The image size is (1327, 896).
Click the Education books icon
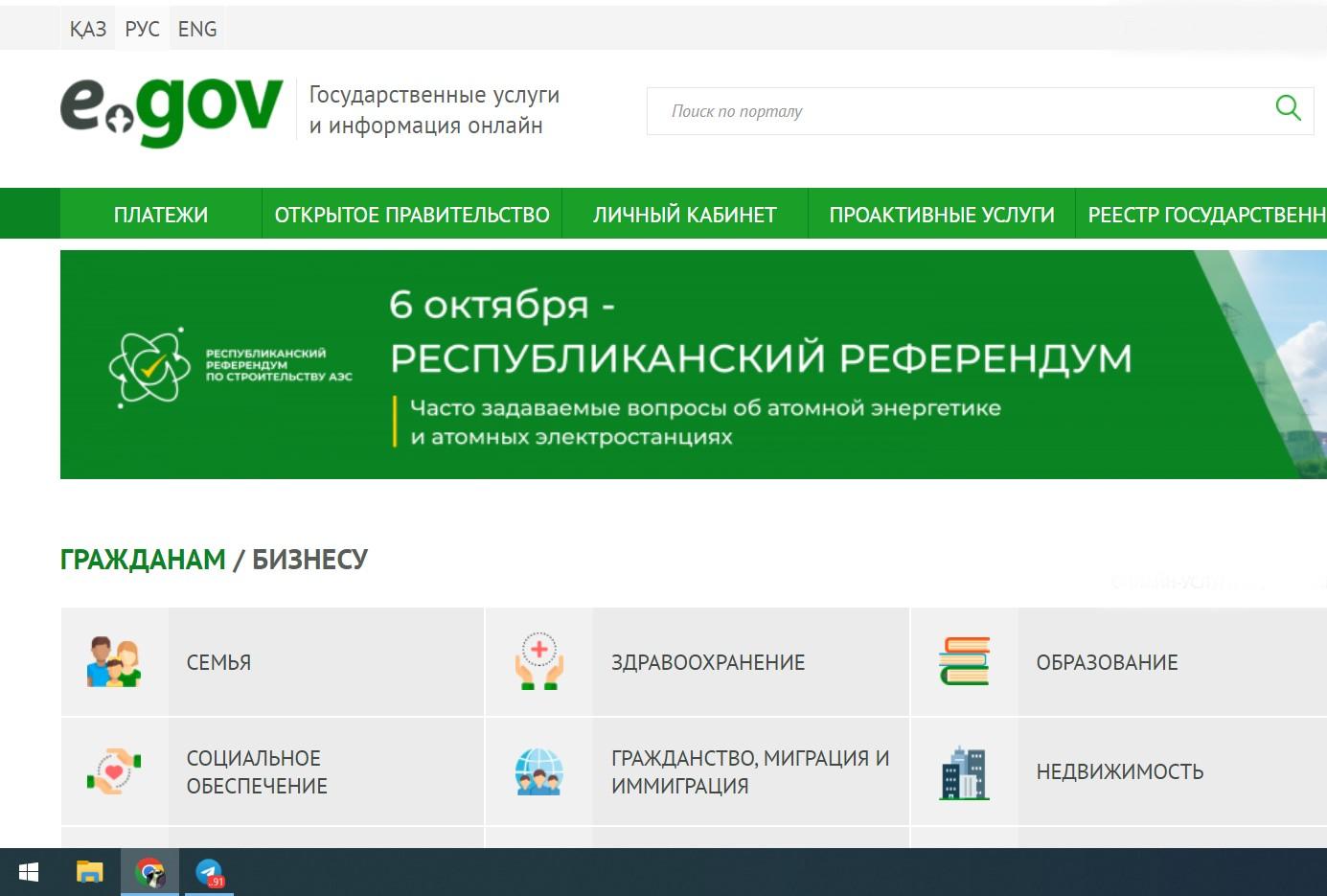[x=964, y=661]
